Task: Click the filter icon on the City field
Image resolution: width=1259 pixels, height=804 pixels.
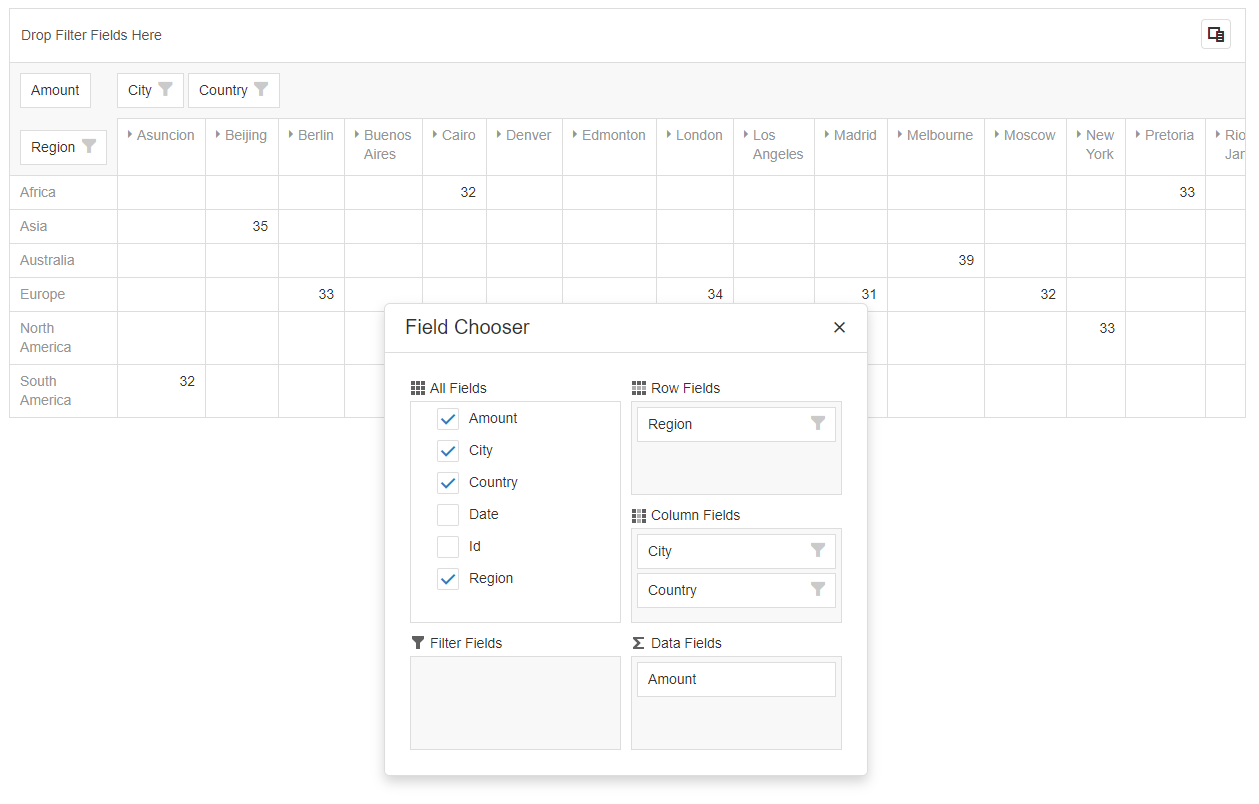Action: coord(166,89)
